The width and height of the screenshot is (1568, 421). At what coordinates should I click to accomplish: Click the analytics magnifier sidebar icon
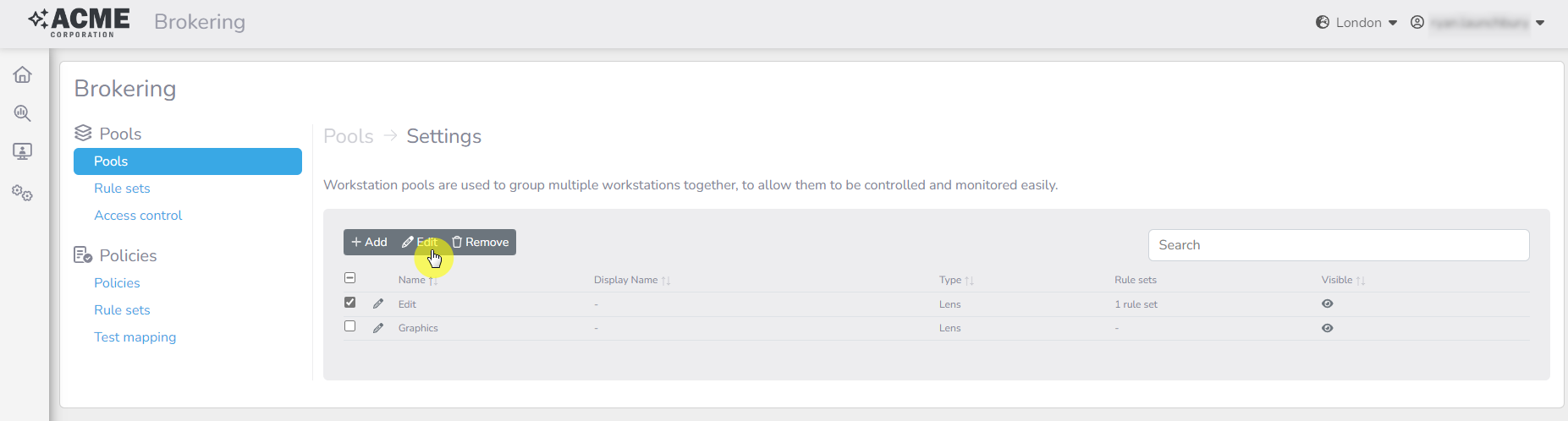pyautogui.click(x=23, y=113)
